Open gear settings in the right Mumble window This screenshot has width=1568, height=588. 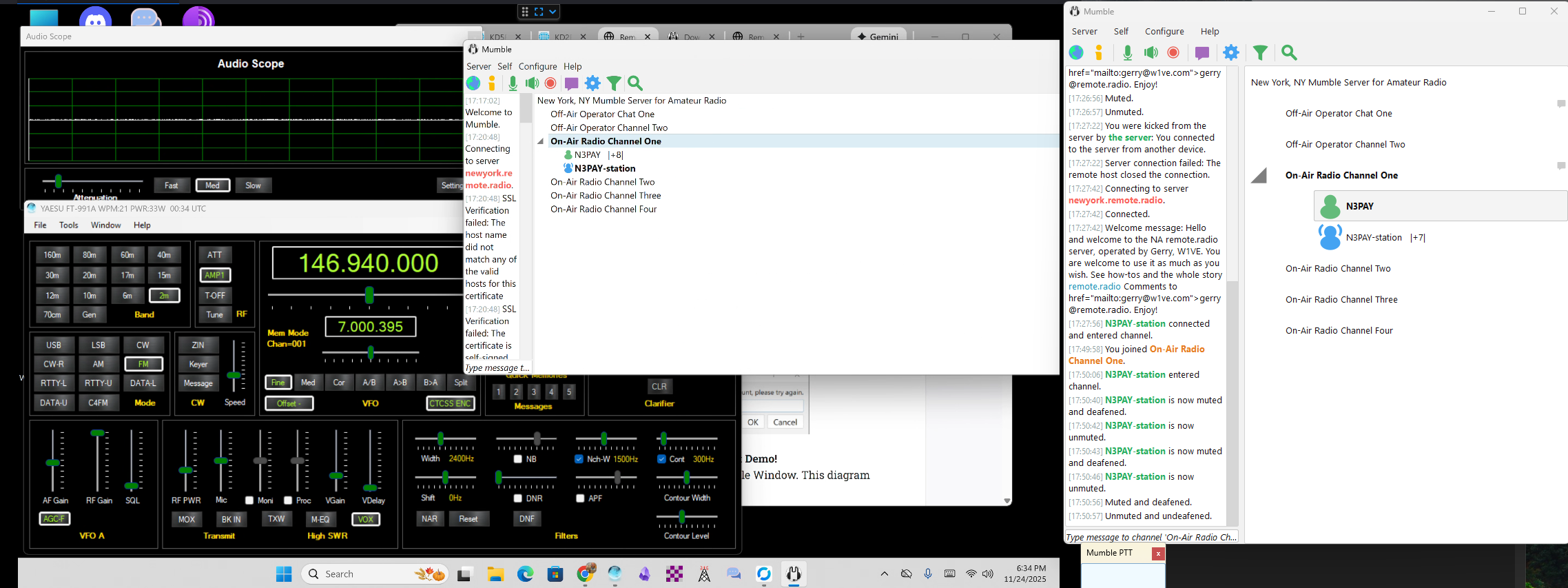tap(1231, 53)
